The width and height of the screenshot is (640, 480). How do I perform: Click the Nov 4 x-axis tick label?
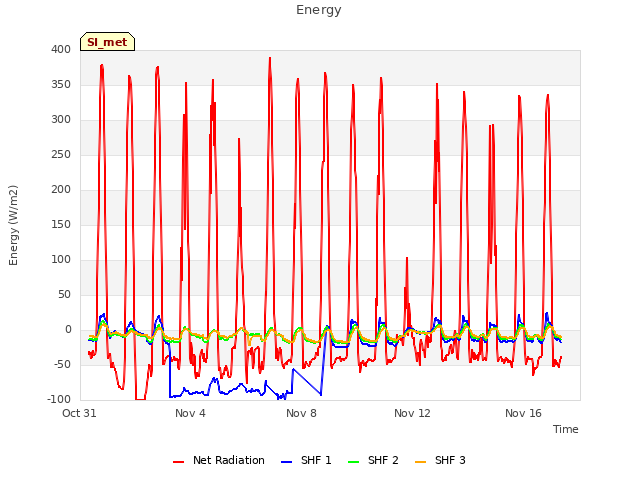point(190,413)
